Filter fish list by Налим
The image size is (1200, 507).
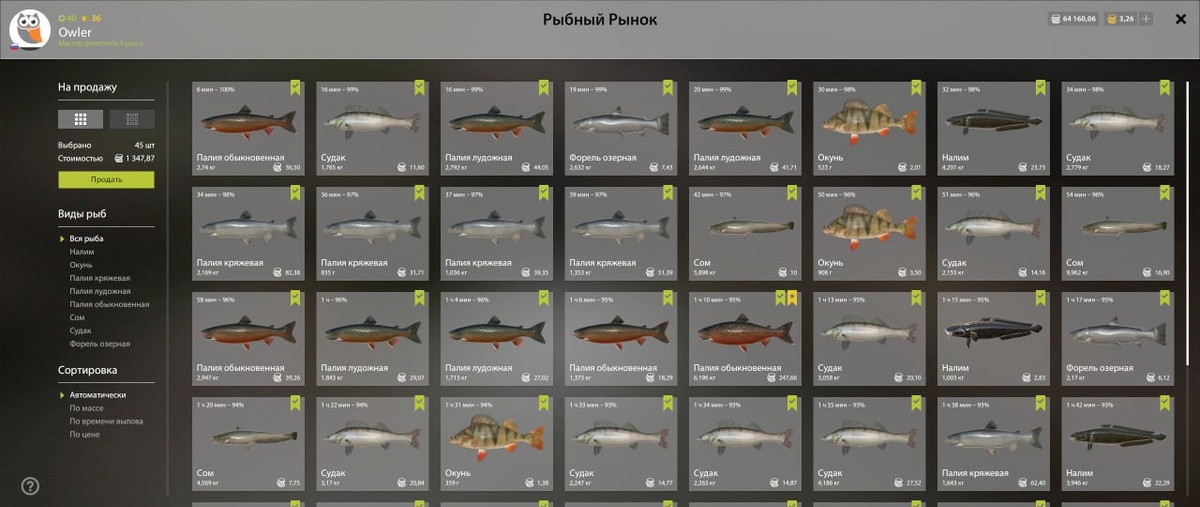tap(82, 252)
